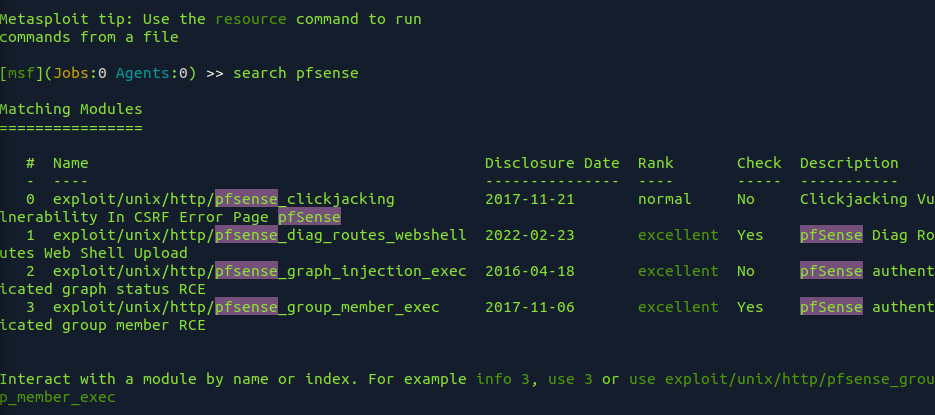Click module name pfsense_diag_routes_webshell
This screenshot has width=935, height=415.
point(341,235)
